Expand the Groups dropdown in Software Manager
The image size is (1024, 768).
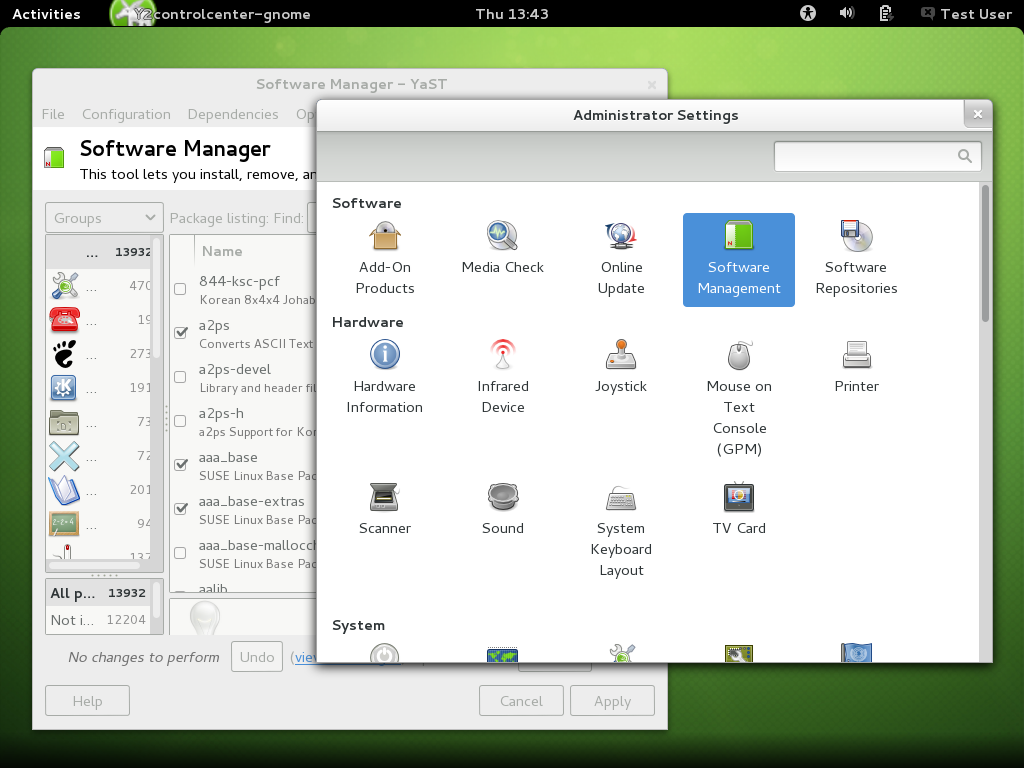pos(104,217)
